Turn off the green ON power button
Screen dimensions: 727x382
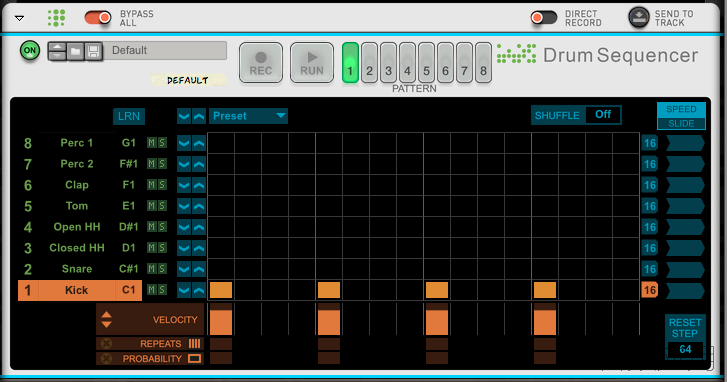(x=30, y=51)
